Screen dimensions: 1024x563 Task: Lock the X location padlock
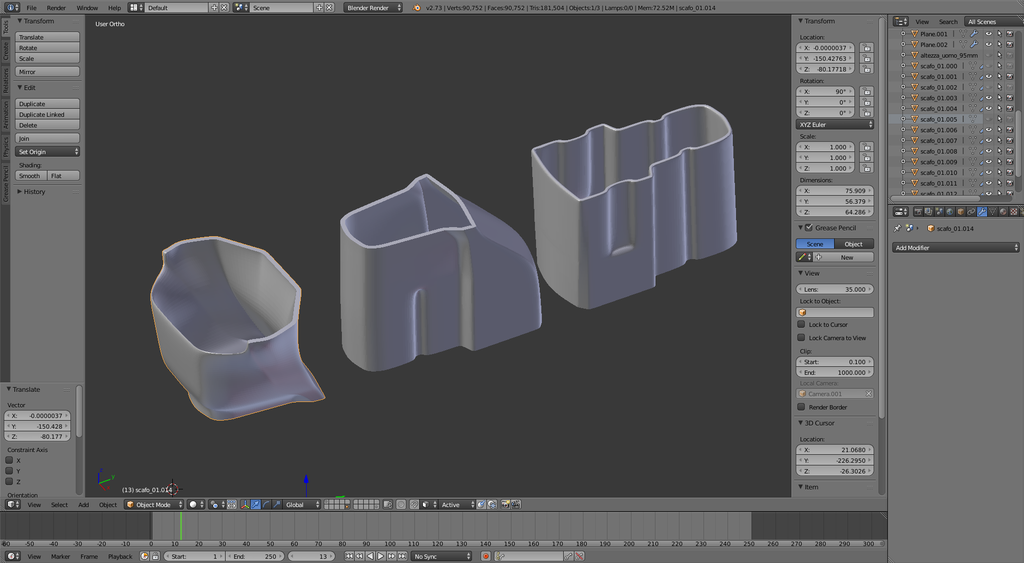coord(867,48)
